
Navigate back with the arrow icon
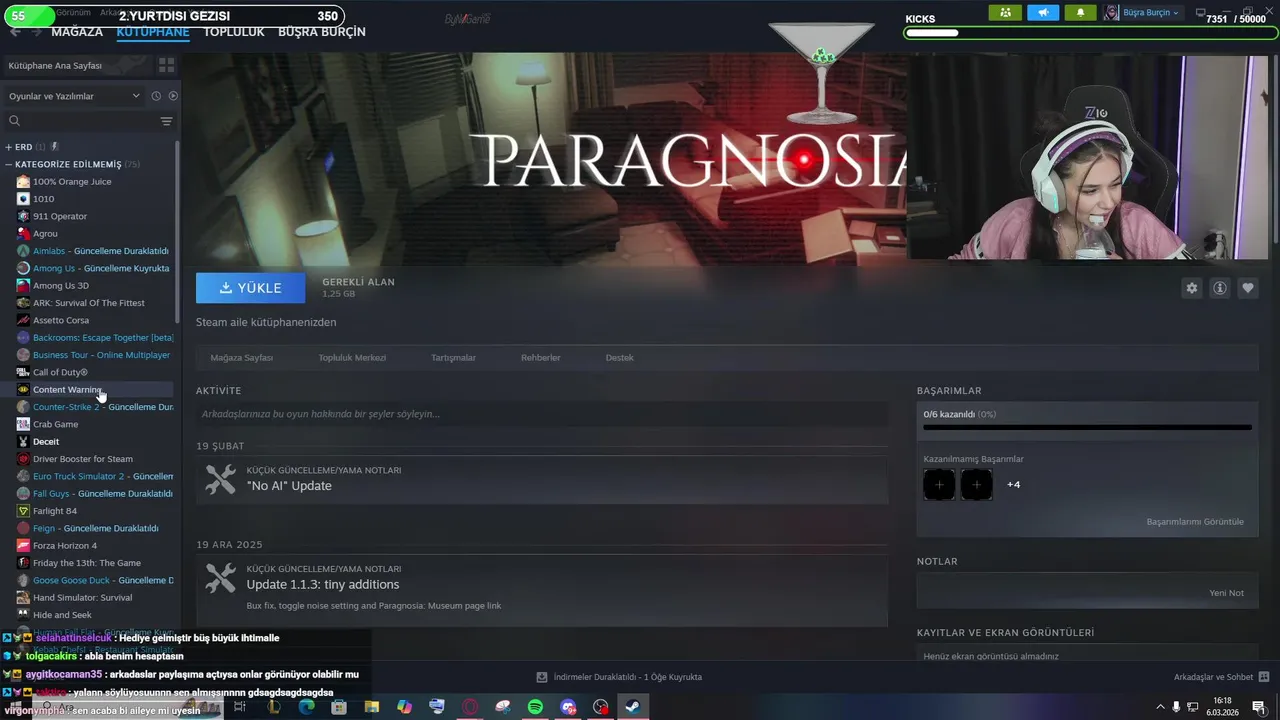15,32
